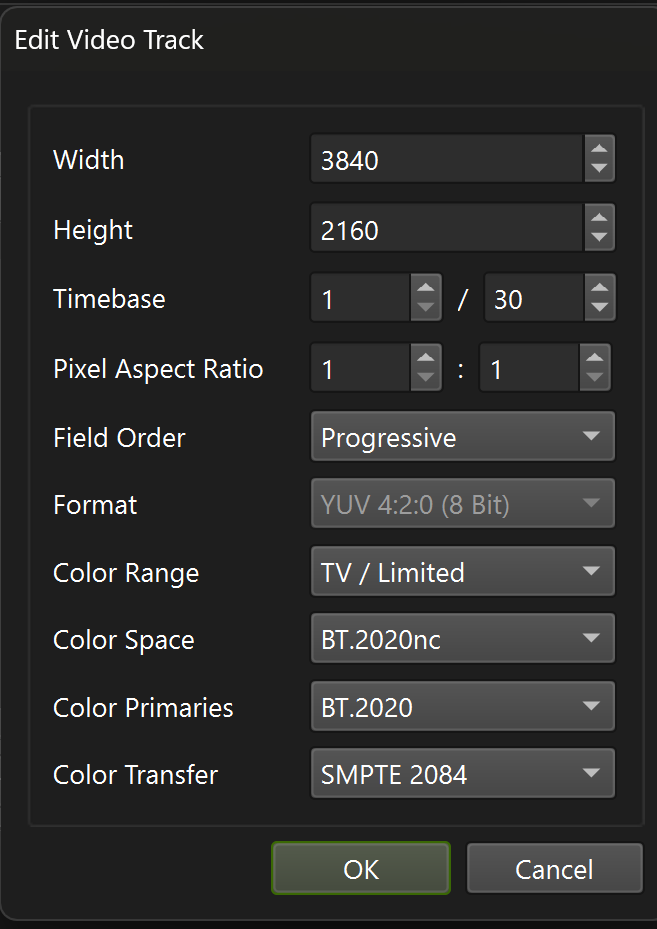Increase Timebase numerator value
Screen dimensions: 657x929
(x=426, y=288)
